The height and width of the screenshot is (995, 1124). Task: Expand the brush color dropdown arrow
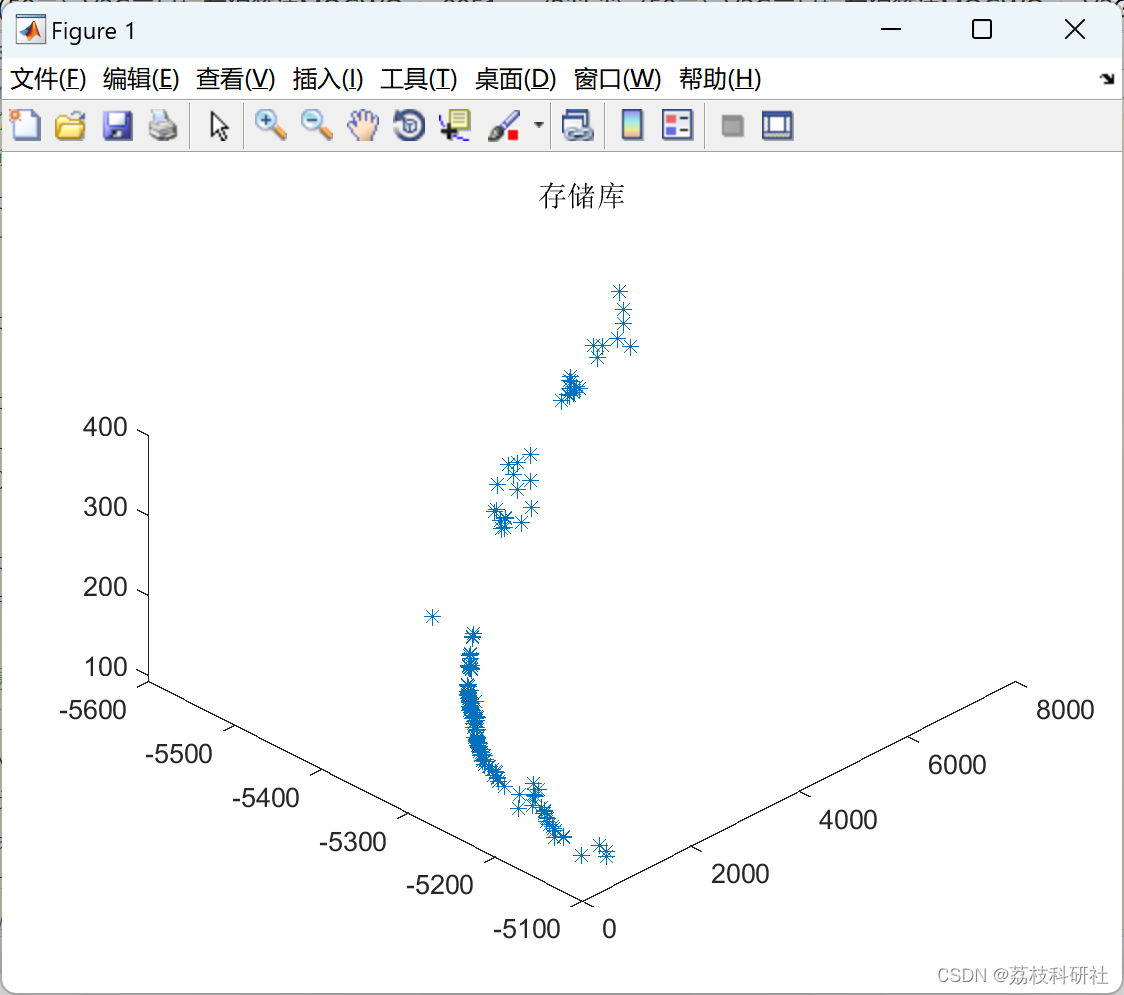[539, 125]
